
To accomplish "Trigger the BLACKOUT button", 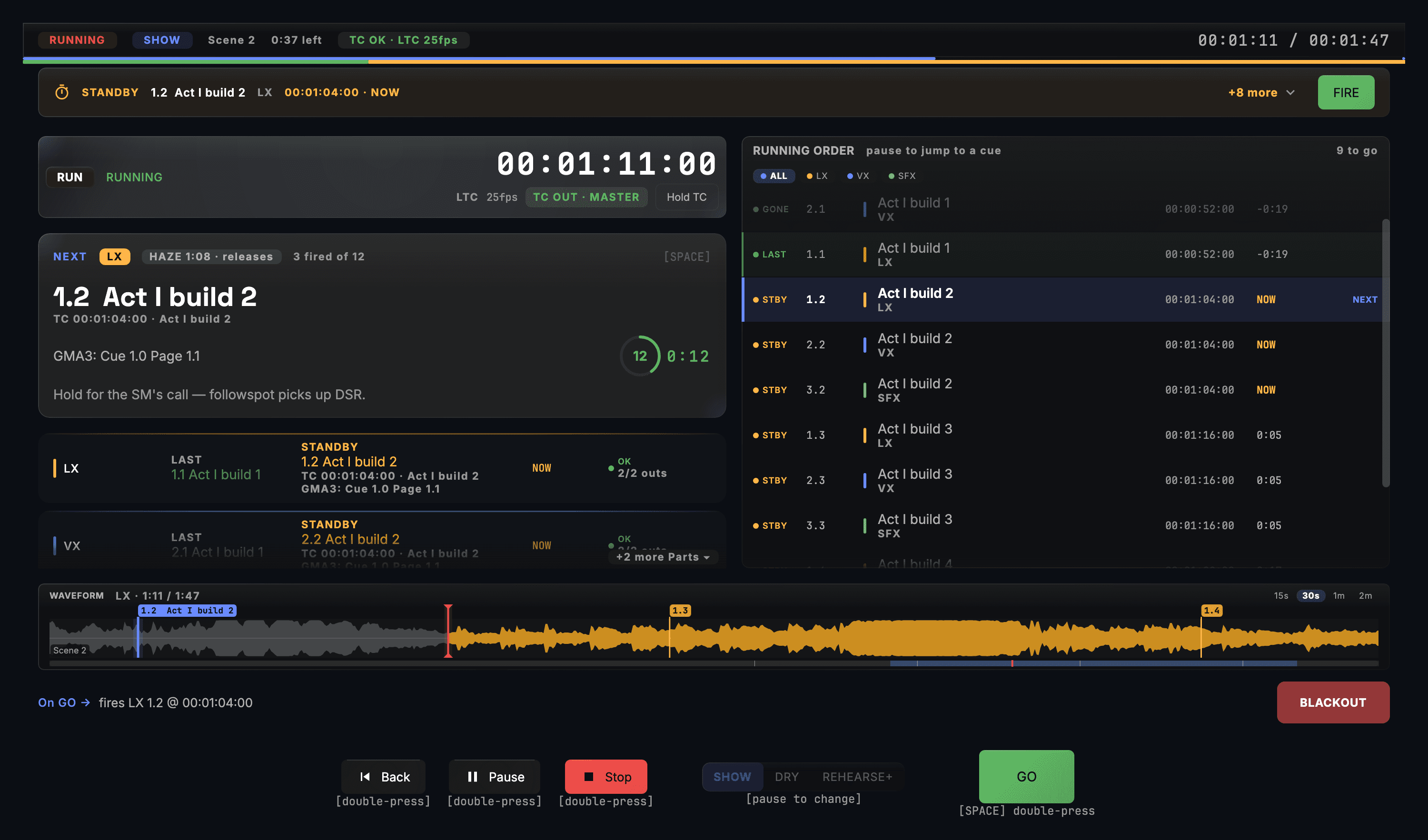I will pos(1333,702).
